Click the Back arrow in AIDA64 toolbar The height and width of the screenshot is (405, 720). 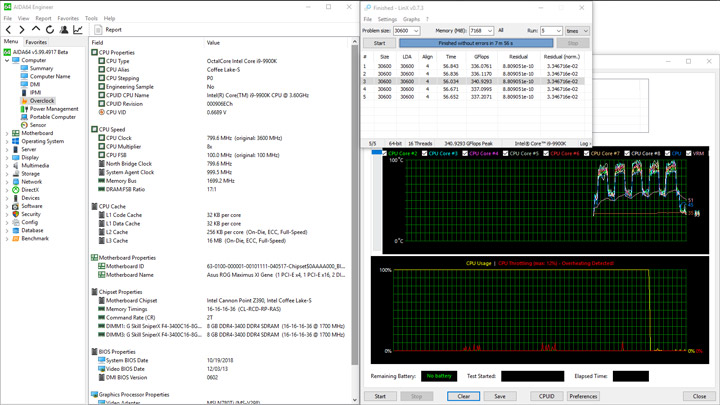click(x=8, y=30)
